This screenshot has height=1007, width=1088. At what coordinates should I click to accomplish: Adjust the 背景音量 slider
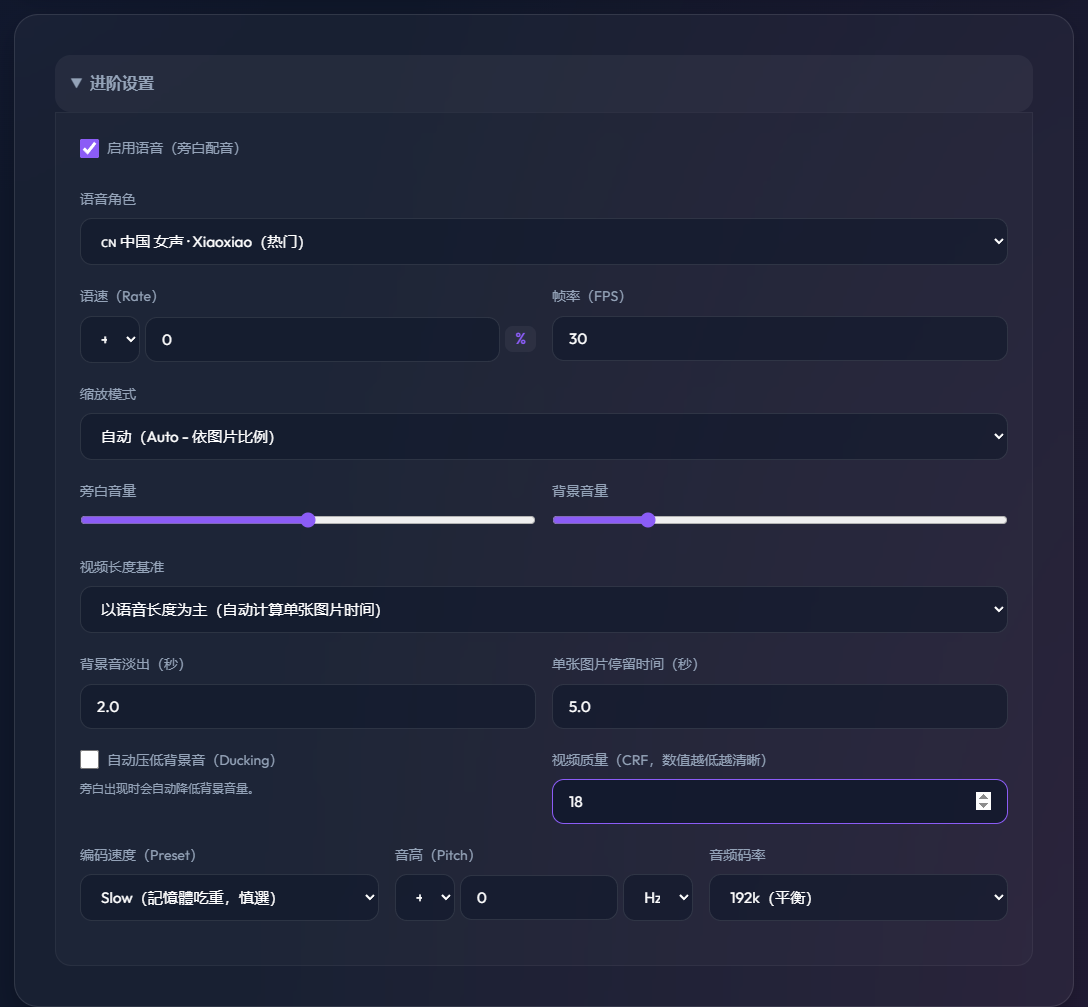779,520
